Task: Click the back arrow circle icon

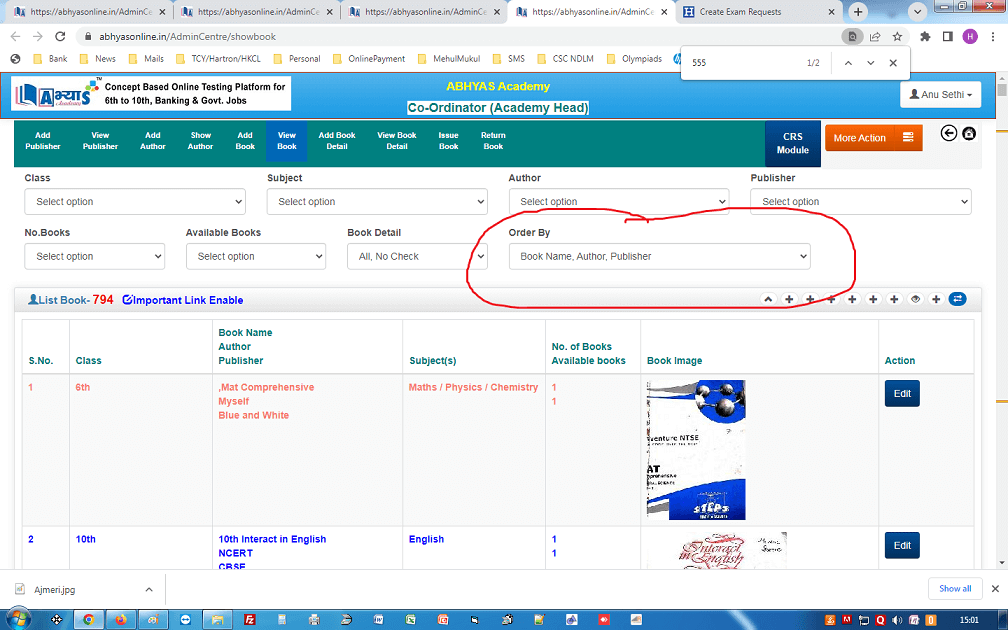Action: (x=949, y=133)
